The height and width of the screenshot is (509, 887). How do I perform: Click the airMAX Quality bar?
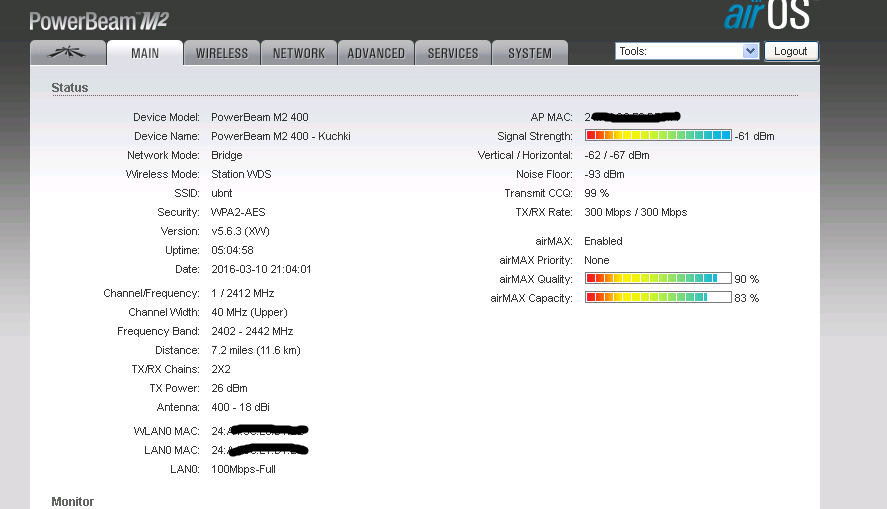(x=658, y=278)
